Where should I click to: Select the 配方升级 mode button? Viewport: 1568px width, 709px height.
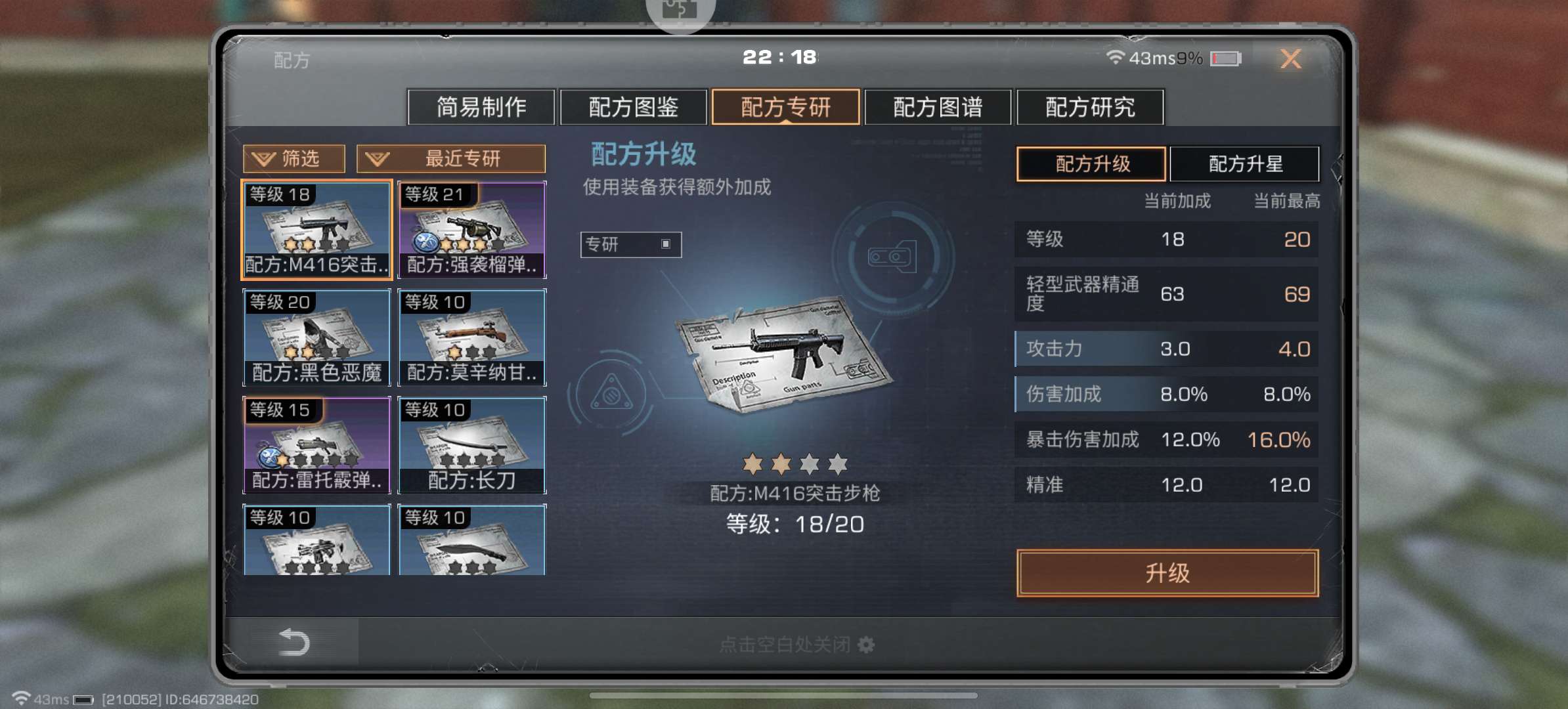[1091, 163]
